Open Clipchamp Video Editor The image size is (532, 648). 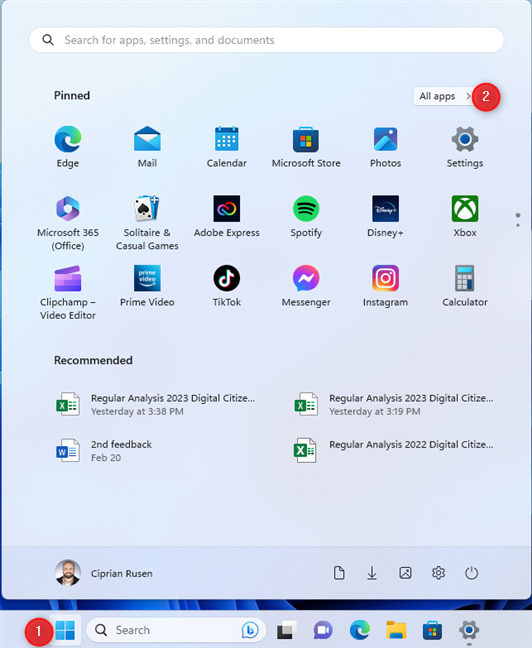coord(68,293)
